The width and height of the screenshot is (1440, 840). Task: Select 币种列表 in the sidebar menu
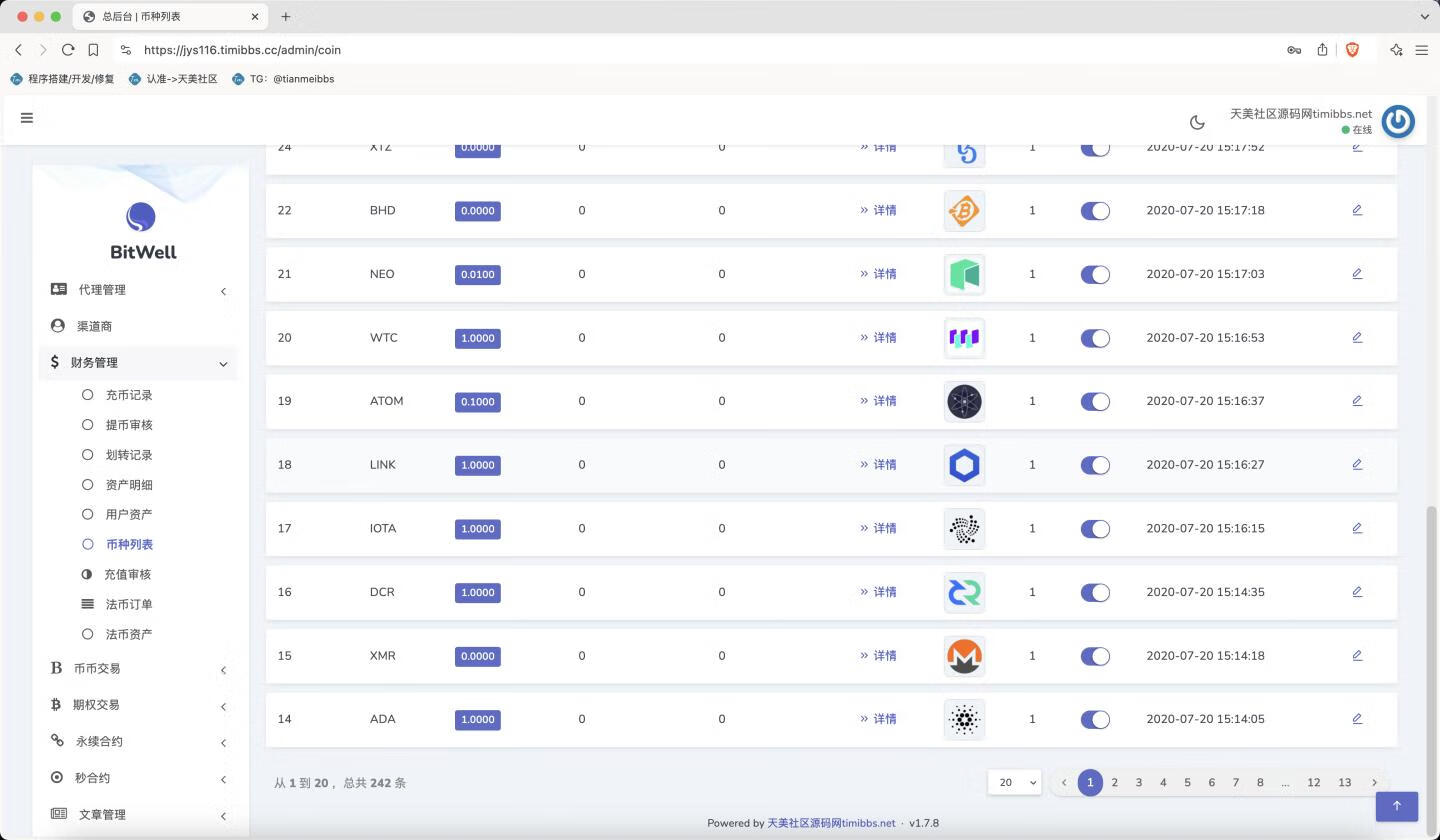pos(129,544)
